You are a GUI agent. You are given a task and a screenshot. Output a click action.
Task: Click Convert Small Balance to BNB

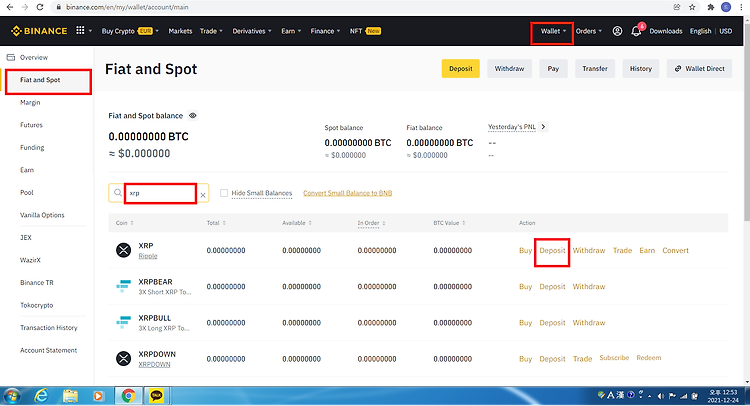348,193
